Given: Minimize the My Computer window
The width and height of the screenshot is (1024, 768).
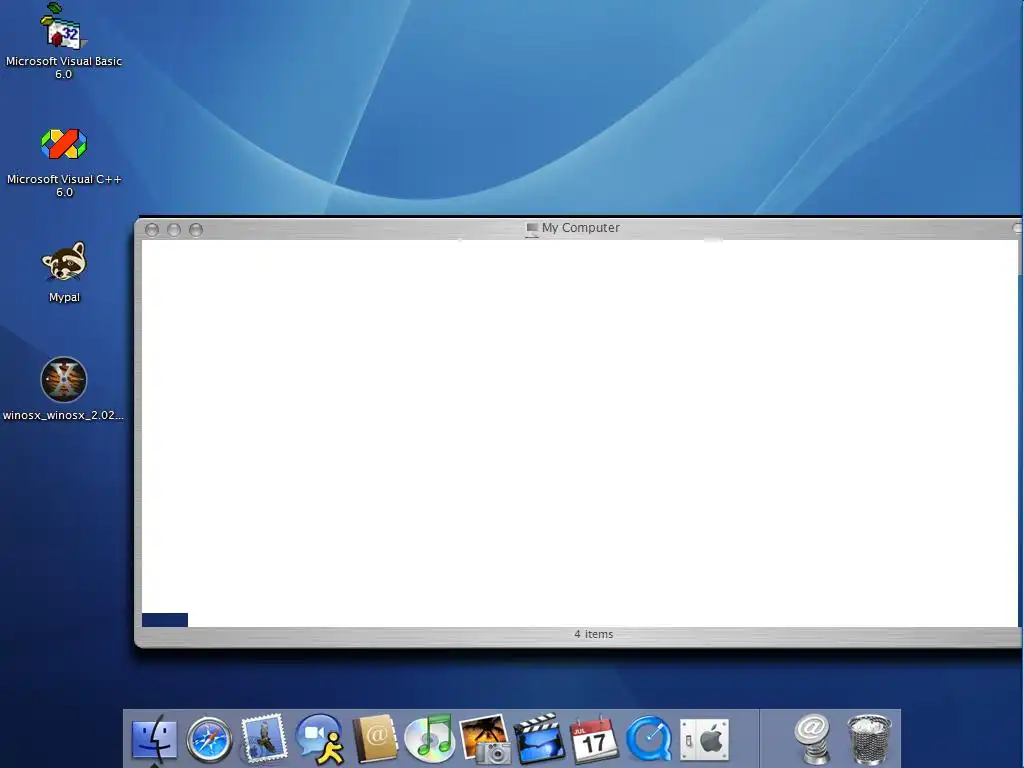Looking at the screenshot, I should pos(174,229).
